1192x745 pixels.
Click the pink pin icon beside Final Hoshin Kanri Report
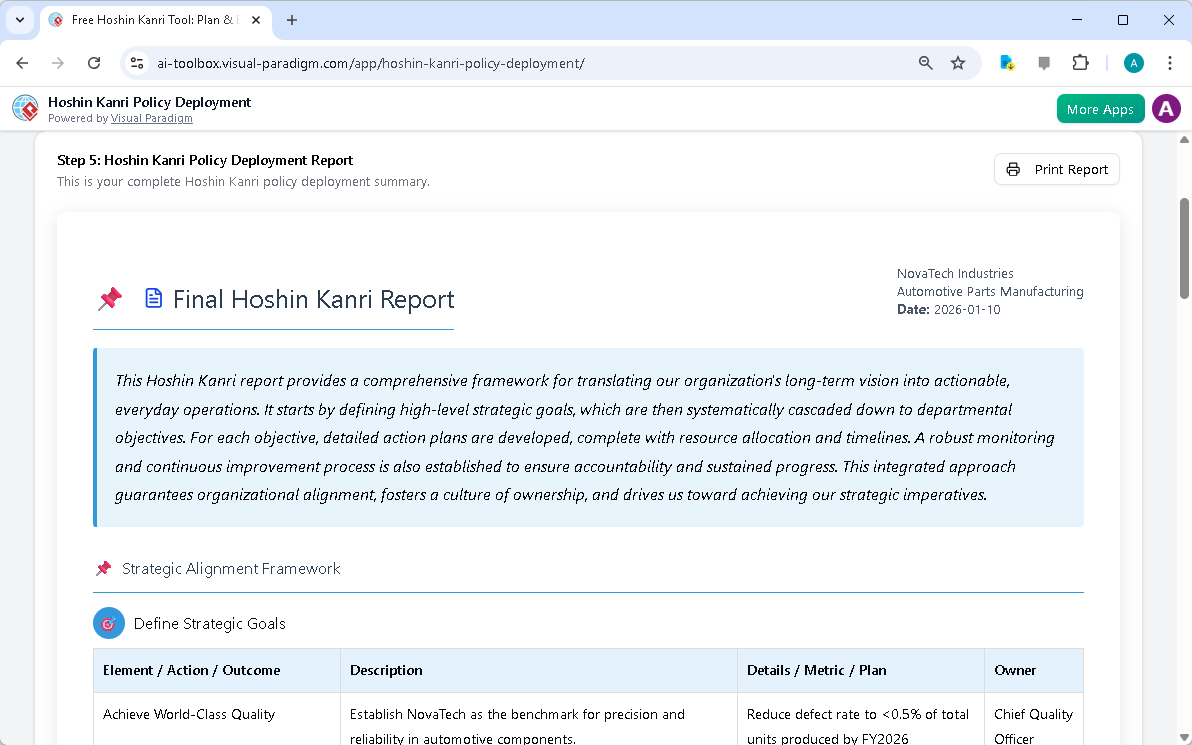(110, 298)
